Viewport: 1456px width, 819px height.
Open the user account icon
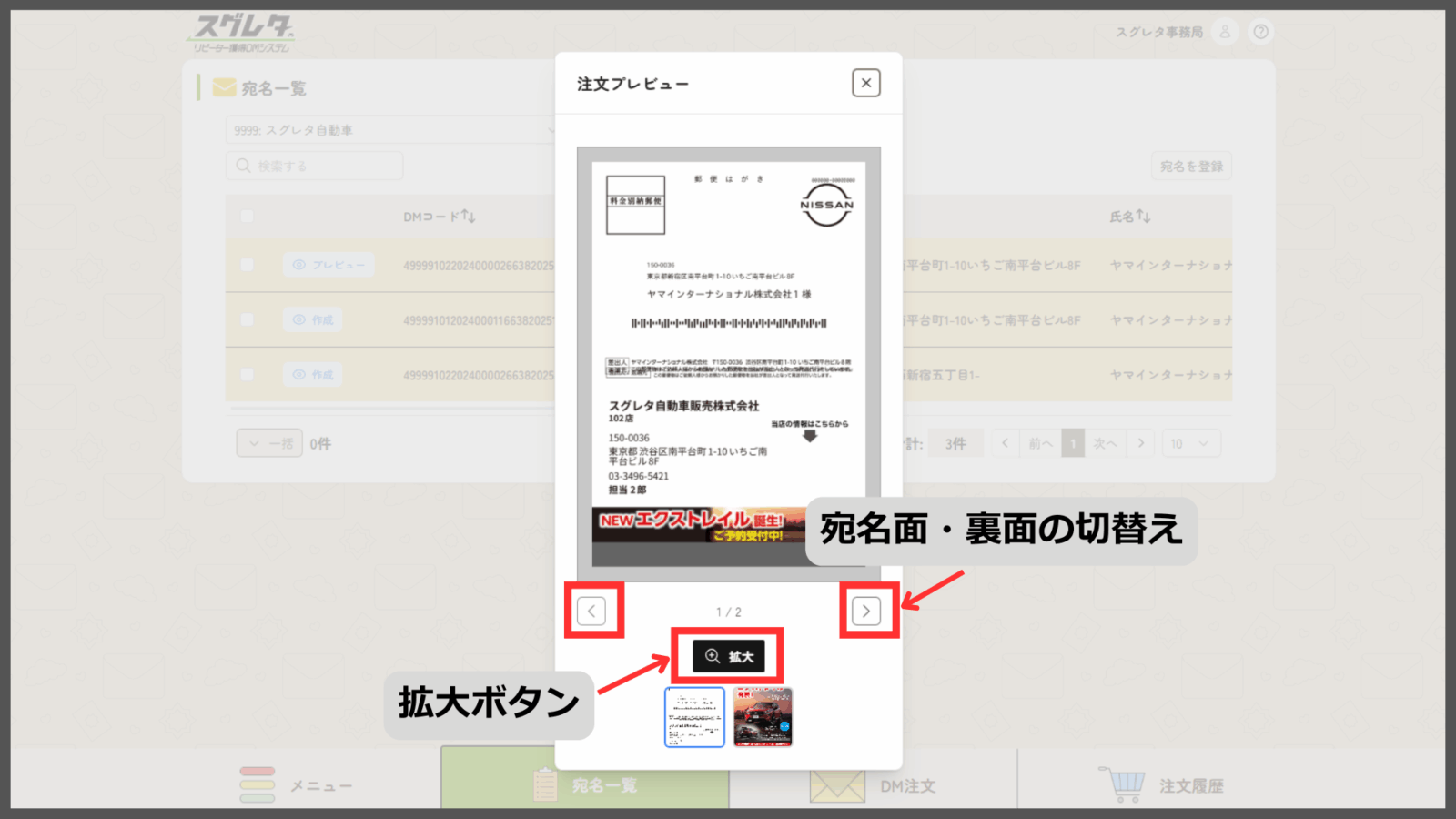pos(1225,32)
